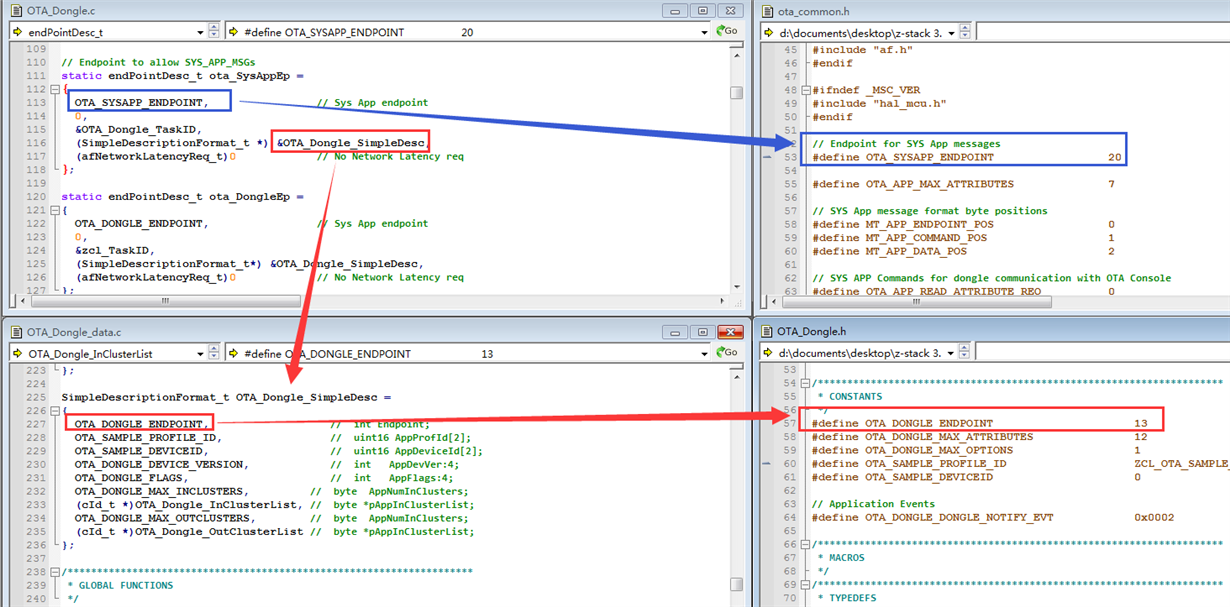Viewport: 1230px width, 607px height.
Task: Click OTA_Dongle_OutClusterList on line 235
Action: coord(218,531)
